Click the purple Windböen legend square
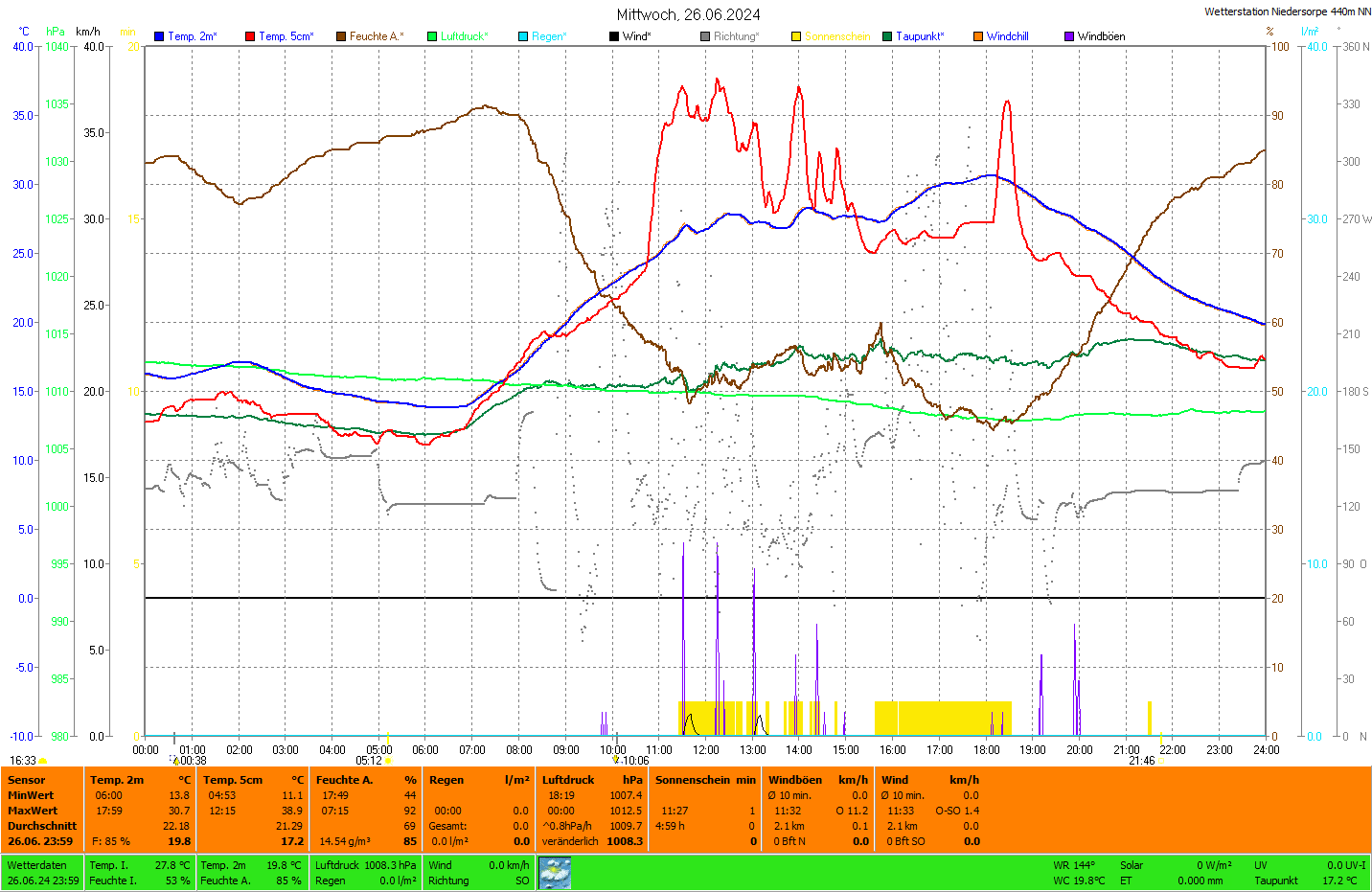 point(1069,36)
